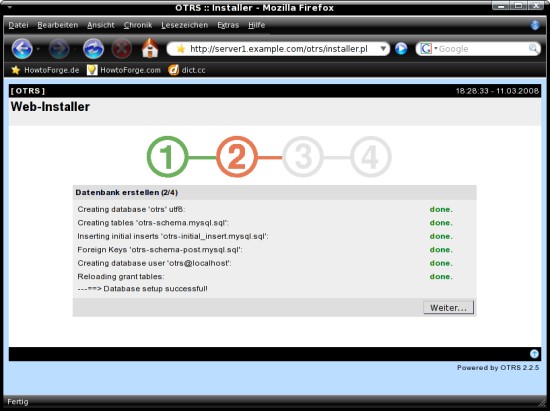Click the Google search engine icon
550x411 pixels.
(x=425, y=49)
